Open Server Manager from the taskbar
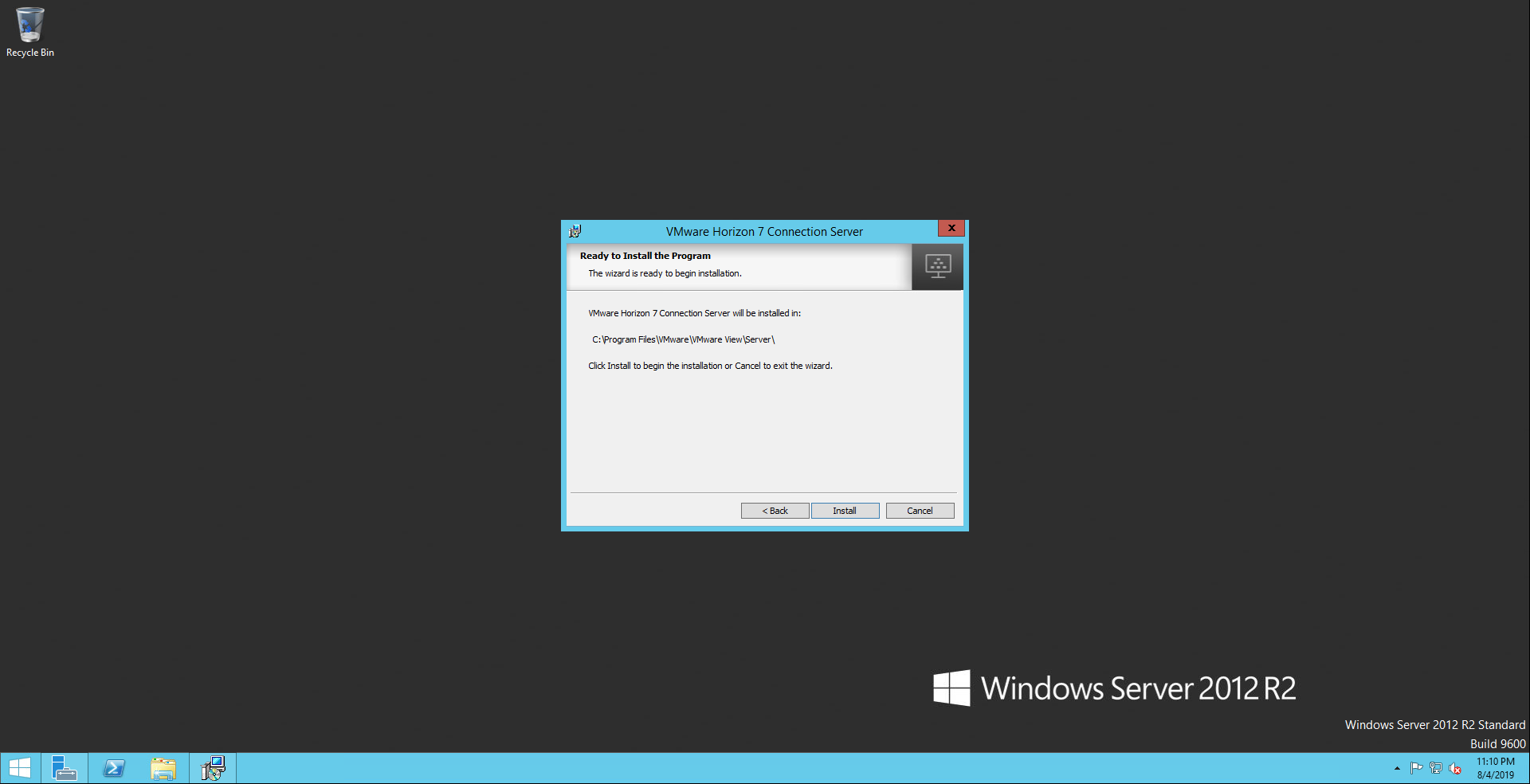 click(64, 768)
